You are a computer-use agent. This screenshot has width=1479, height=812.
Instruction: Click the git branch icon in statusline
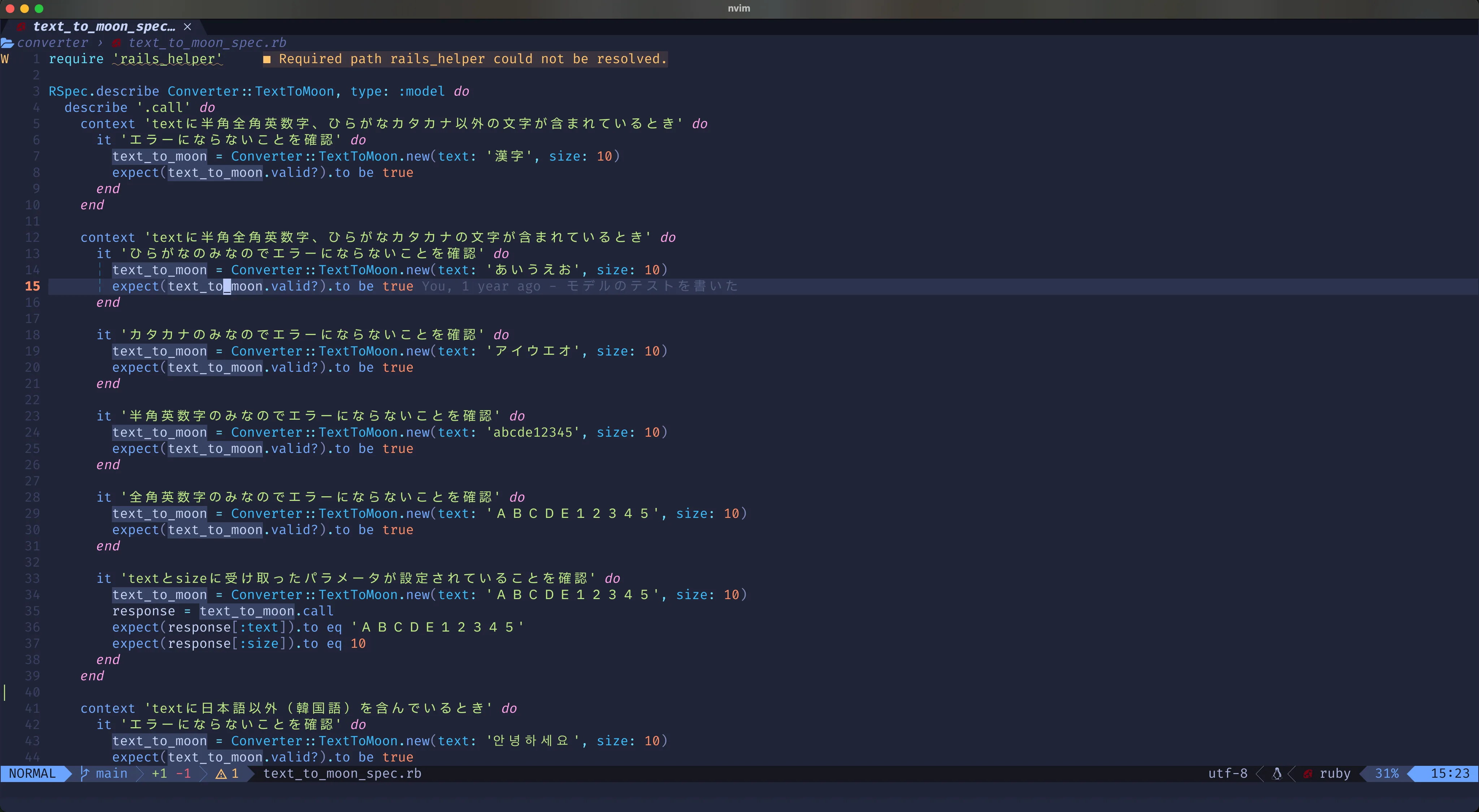pos(85,773)
